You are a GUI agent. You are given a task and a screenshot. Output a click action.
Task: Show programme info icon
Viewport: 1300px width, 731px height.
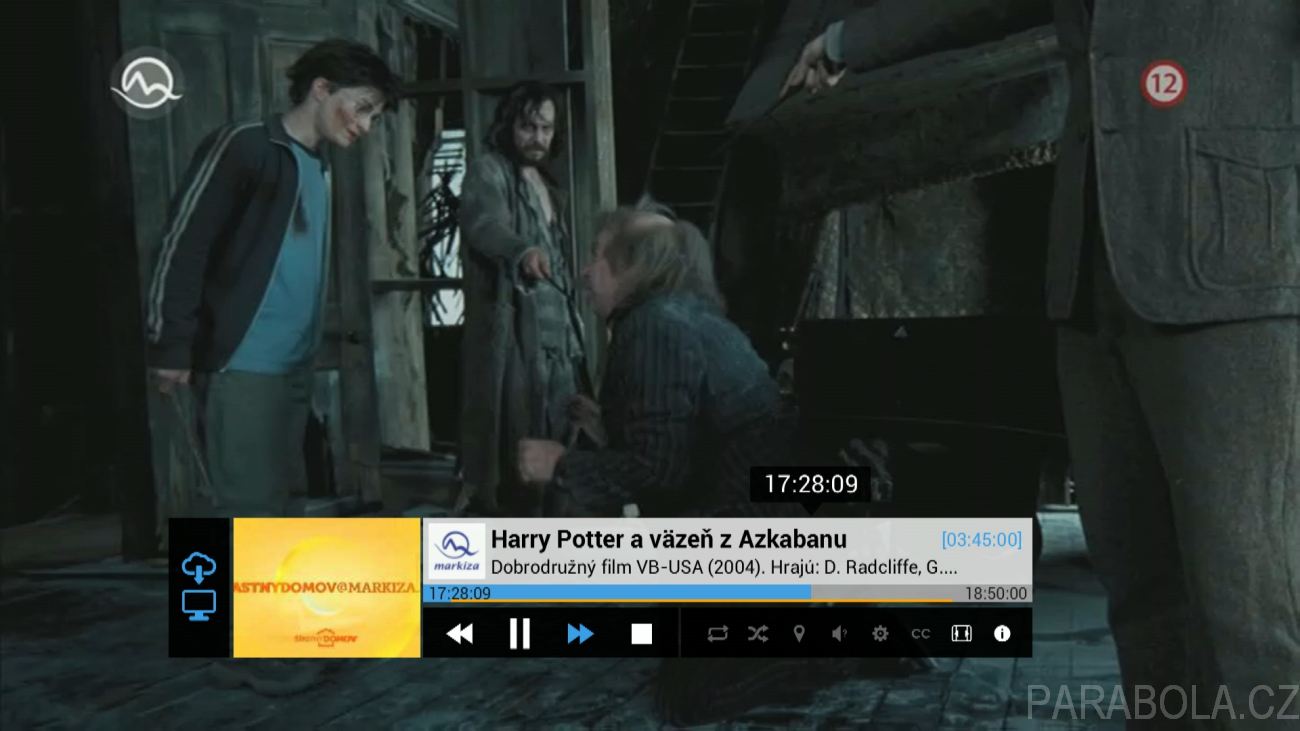[x=1002, y=634]
